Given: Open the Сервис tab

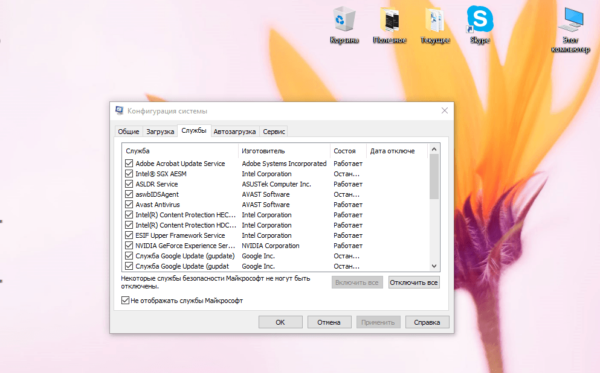Looking at the screenshot, I should [274, 132].
